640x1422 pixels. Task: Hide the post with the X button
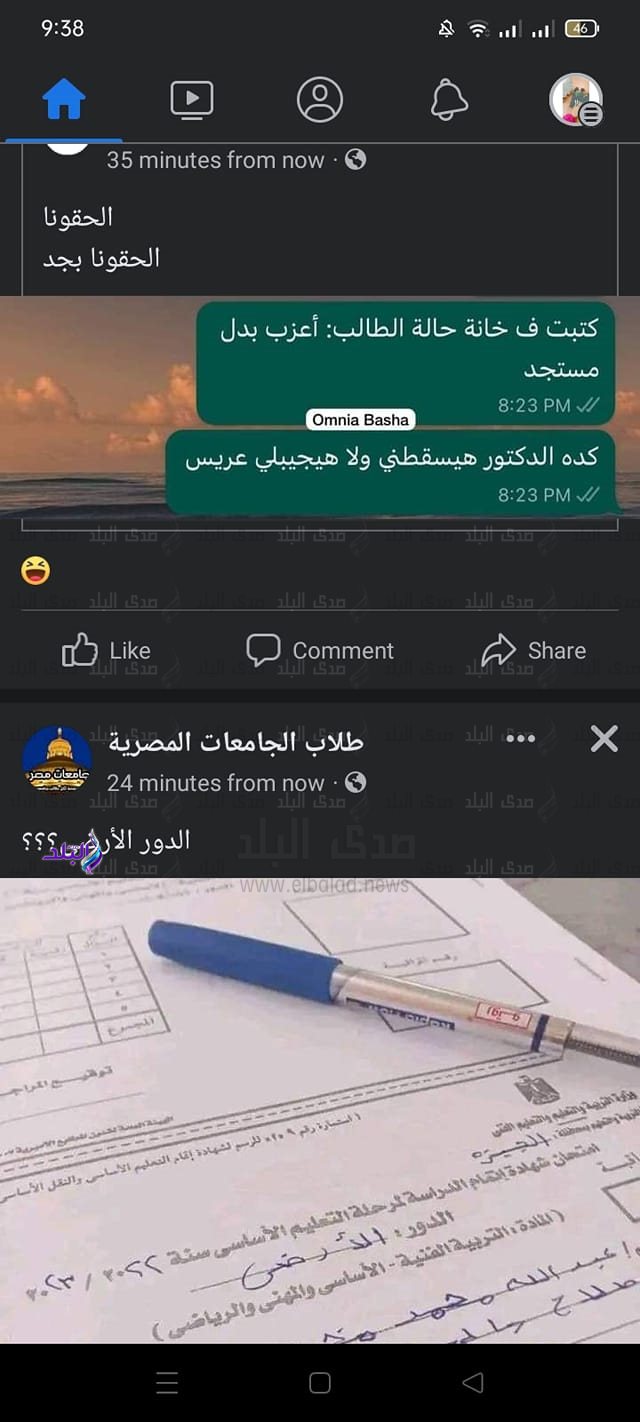[604, 739]
